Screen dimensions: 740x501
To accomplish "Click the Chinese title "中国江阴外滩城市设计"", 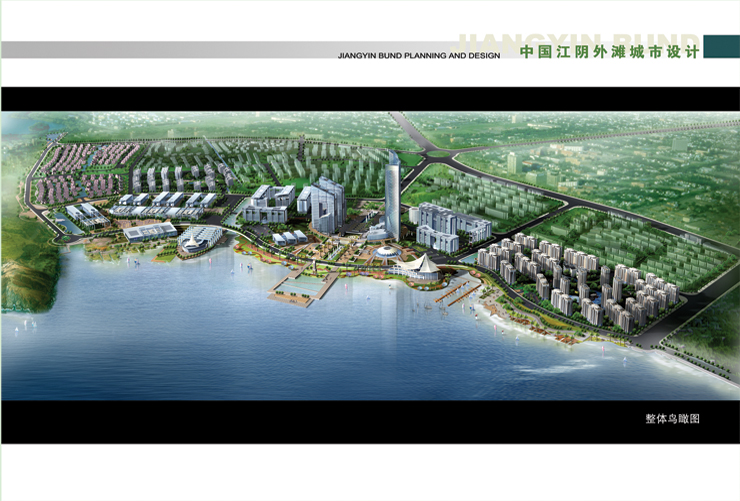I will pyautogui.click(x=609, y=52).
